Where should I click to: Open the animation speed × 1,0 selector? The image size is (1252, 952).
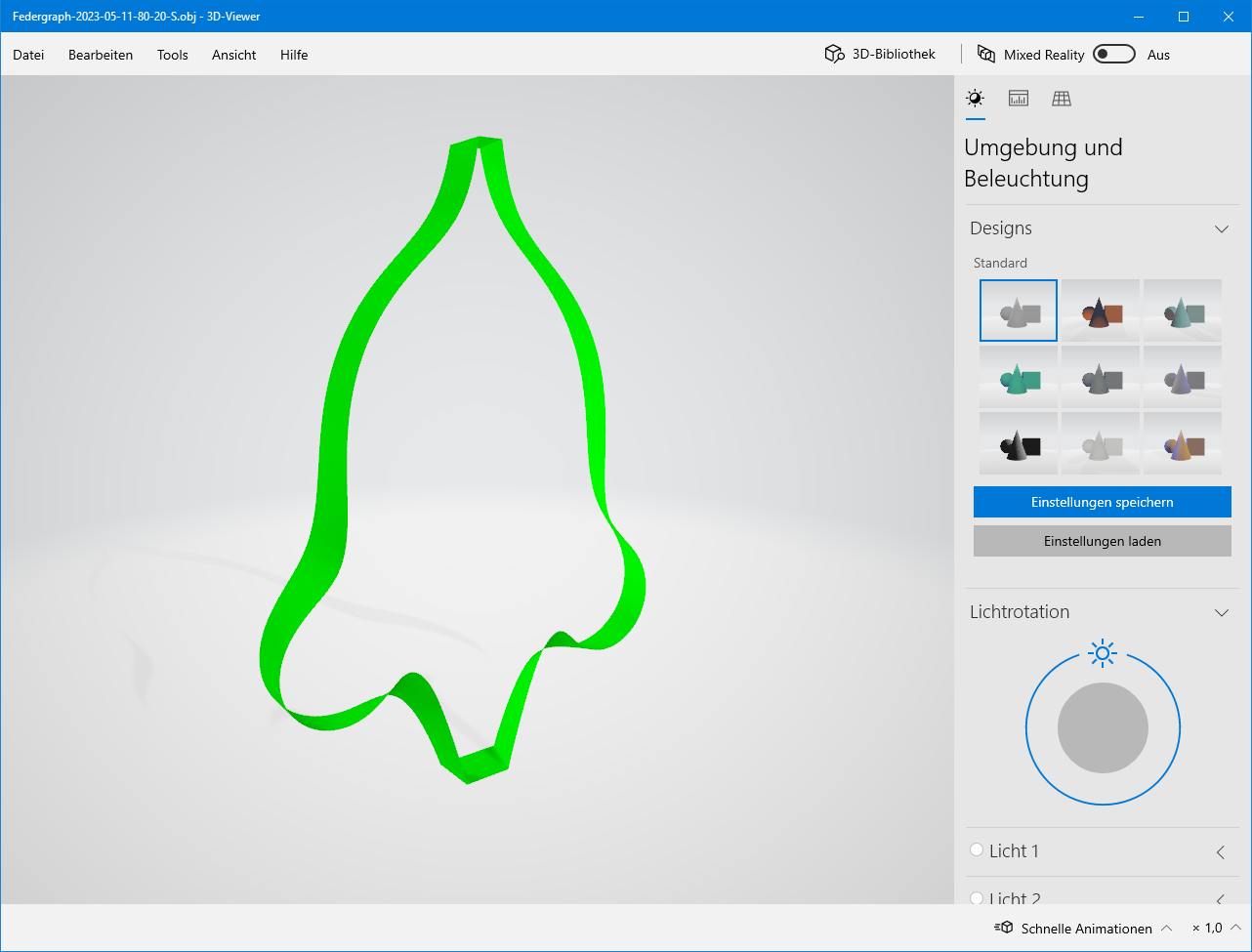[1216, 928]
